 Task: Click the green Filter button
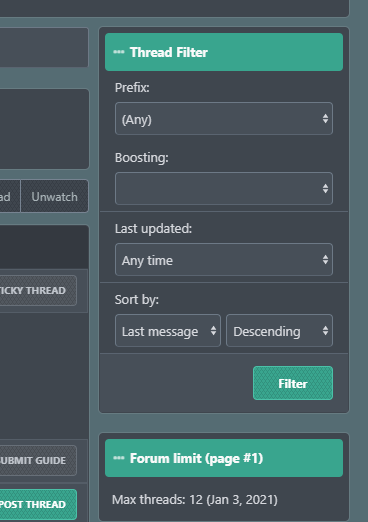pos(293,383)
